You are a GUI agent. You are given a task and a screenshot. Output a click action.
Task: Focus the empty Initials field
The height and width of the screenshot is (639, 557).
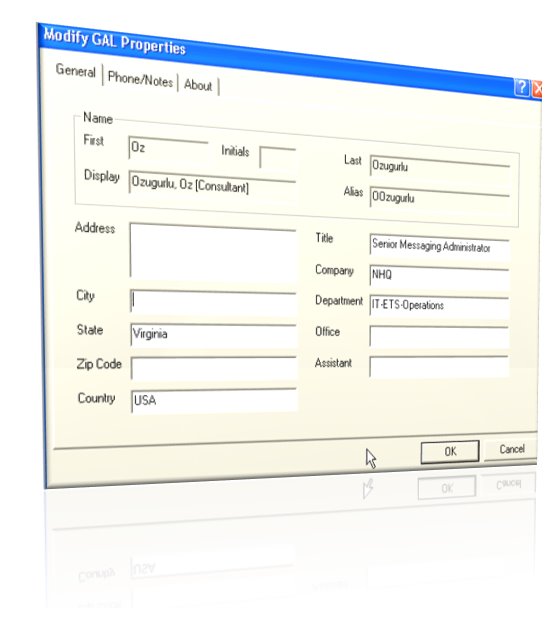[277, 158]
